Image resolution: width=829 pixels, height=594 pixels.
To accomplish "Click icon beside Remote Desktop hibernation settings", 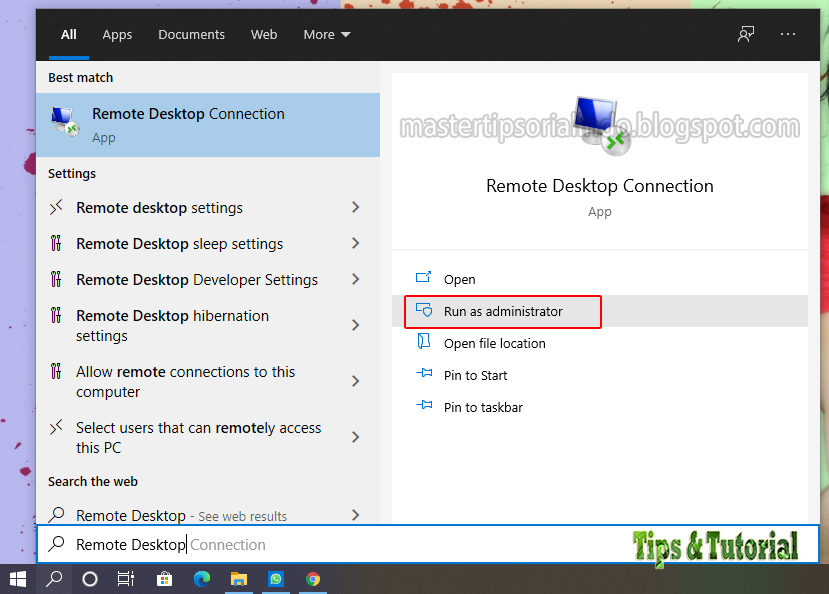I will pyautogui.click(x=56, y=315).
